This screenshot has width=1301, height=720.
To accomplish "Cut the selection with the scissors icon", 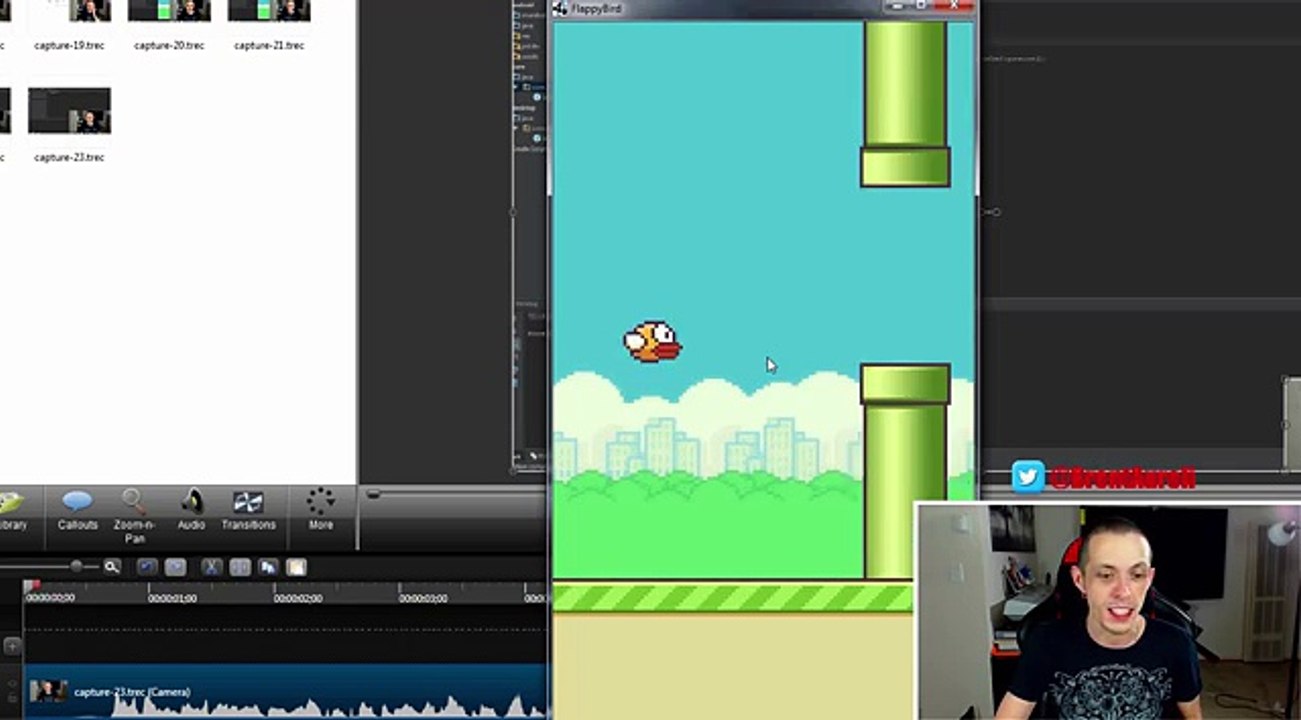I will 211,567.
